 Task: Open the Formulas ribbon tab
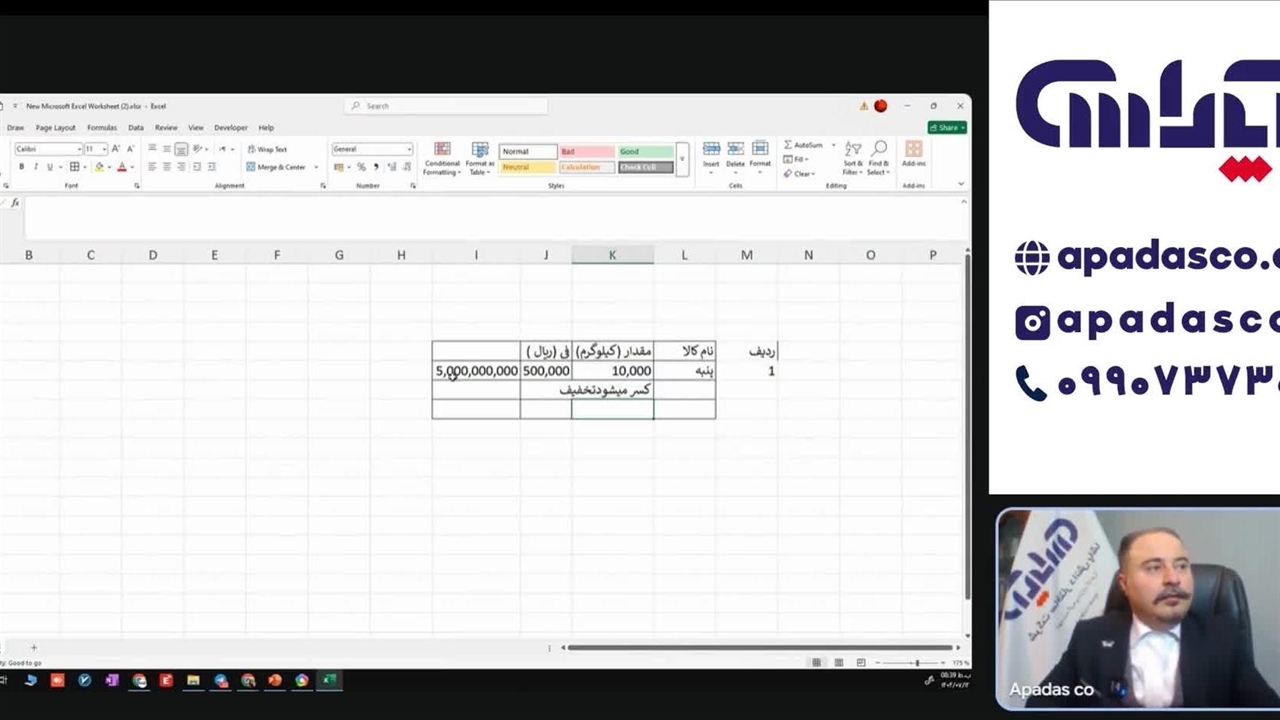point(102,128)
